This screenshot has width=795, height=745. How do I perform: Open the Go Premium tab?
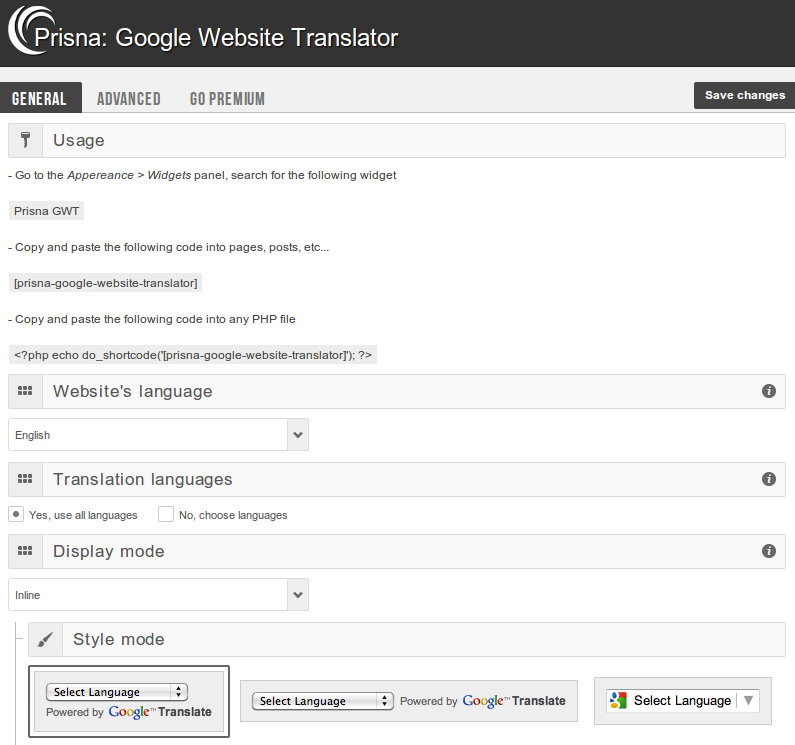[x=227, y=98]
